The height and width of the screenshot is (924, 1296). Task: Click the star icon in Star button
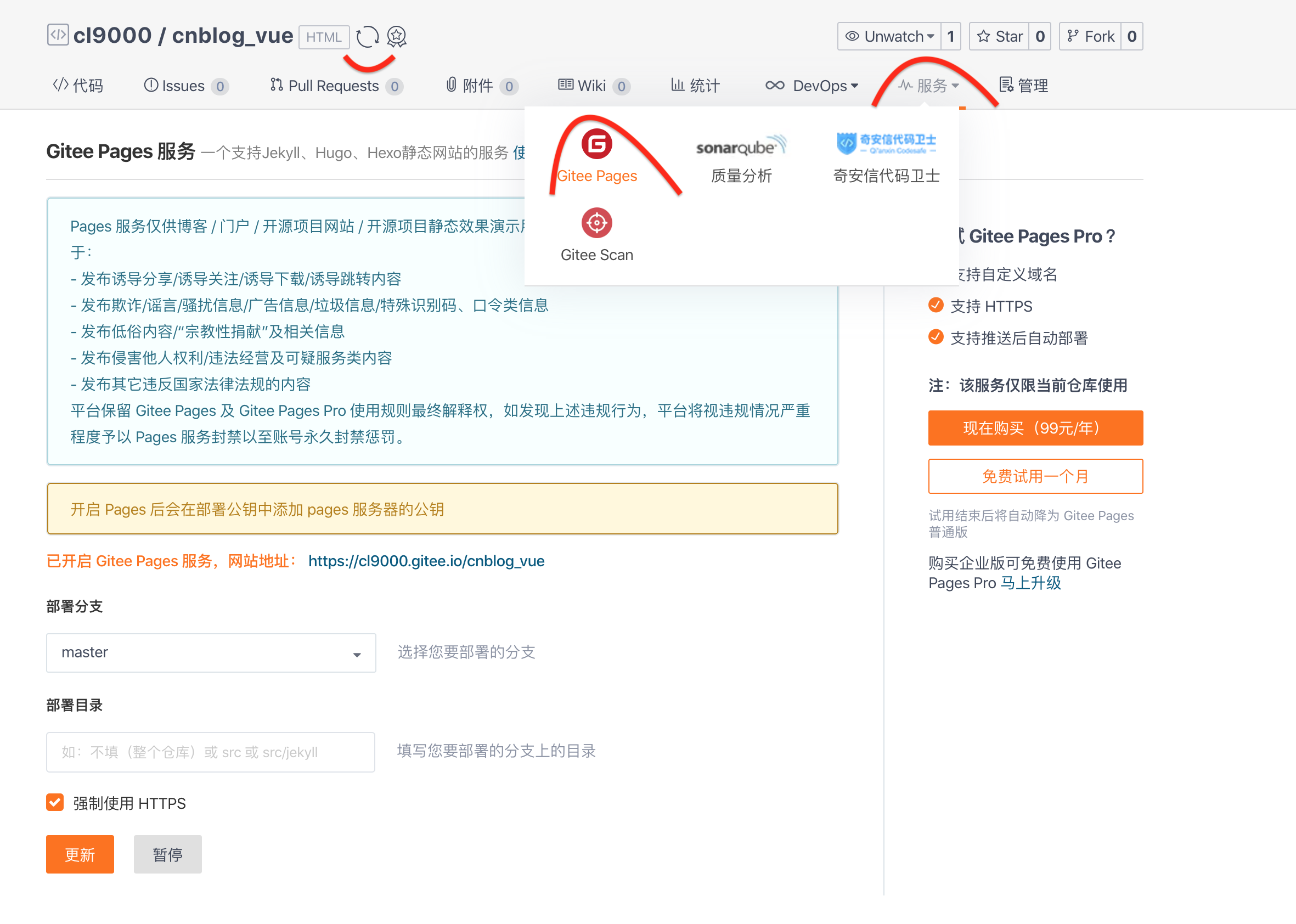point(983,36)
